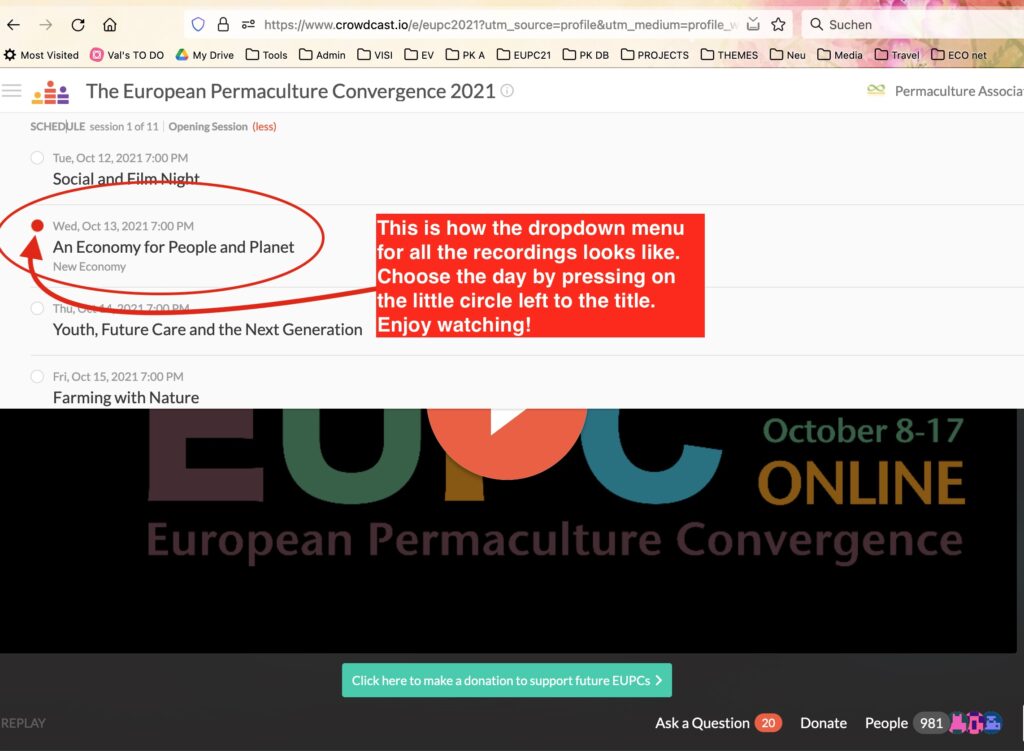The width and height of the screenshot is (1024, 751).
Task: Click the browser forward arrow
Action: point(46,25)
